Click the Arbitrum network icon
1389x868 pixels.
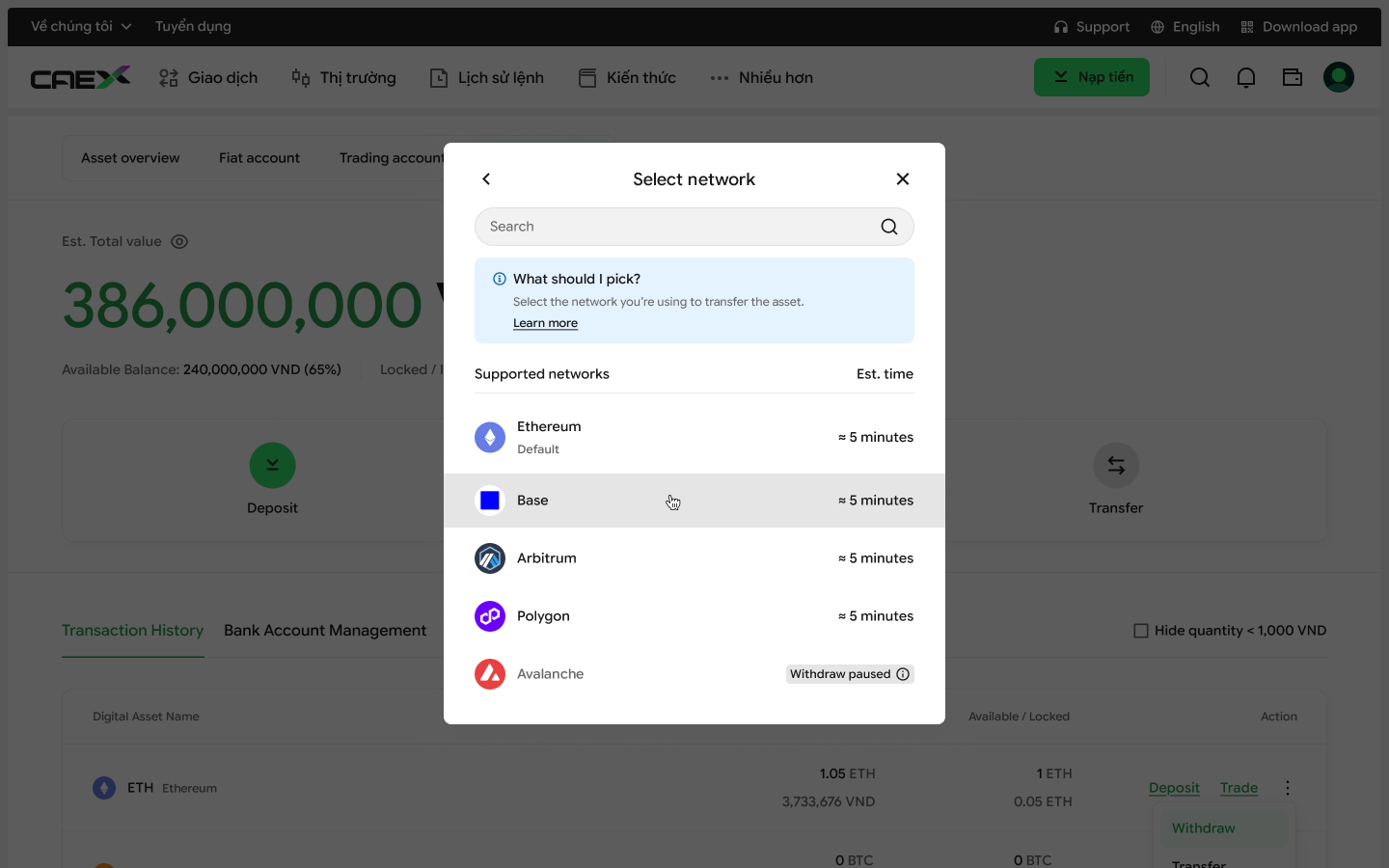click(490, 558)
